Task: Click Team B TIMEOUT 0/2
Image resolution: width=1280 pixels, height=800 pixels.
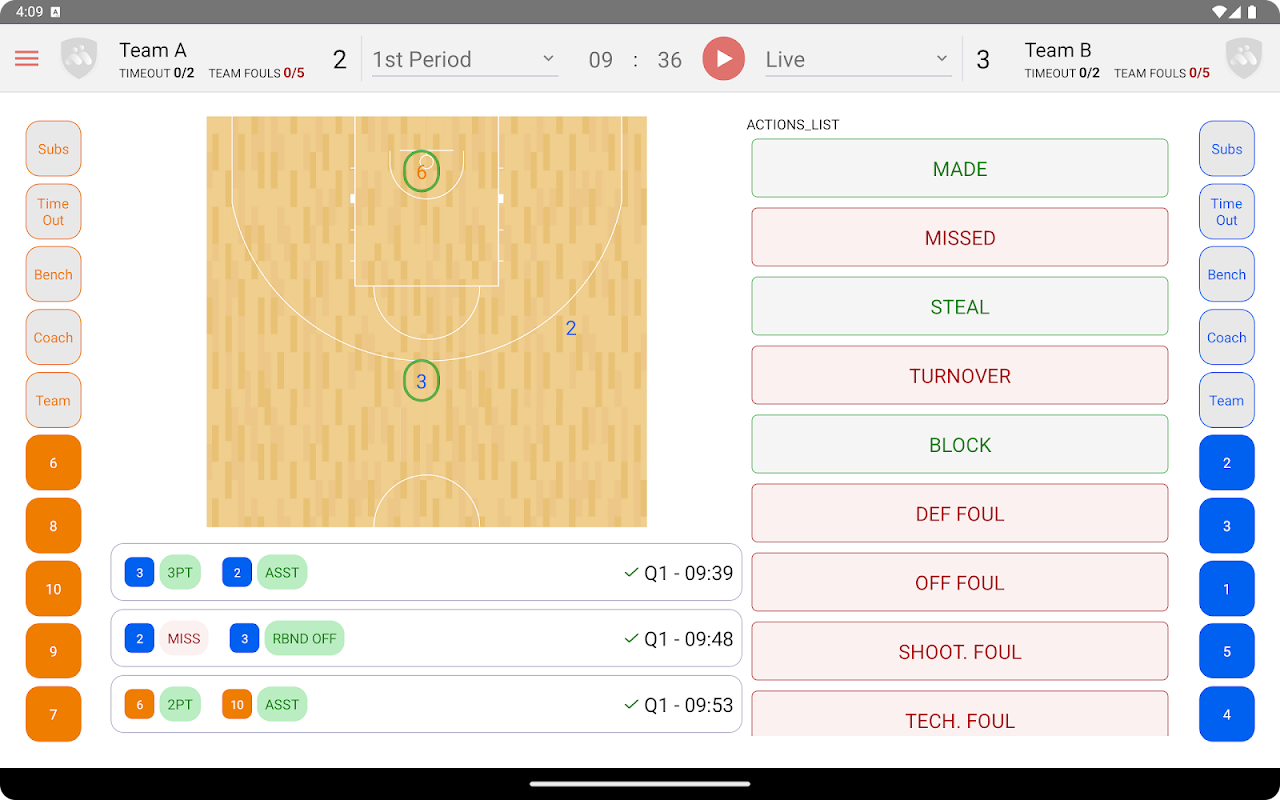Action: click(1062, 73)
